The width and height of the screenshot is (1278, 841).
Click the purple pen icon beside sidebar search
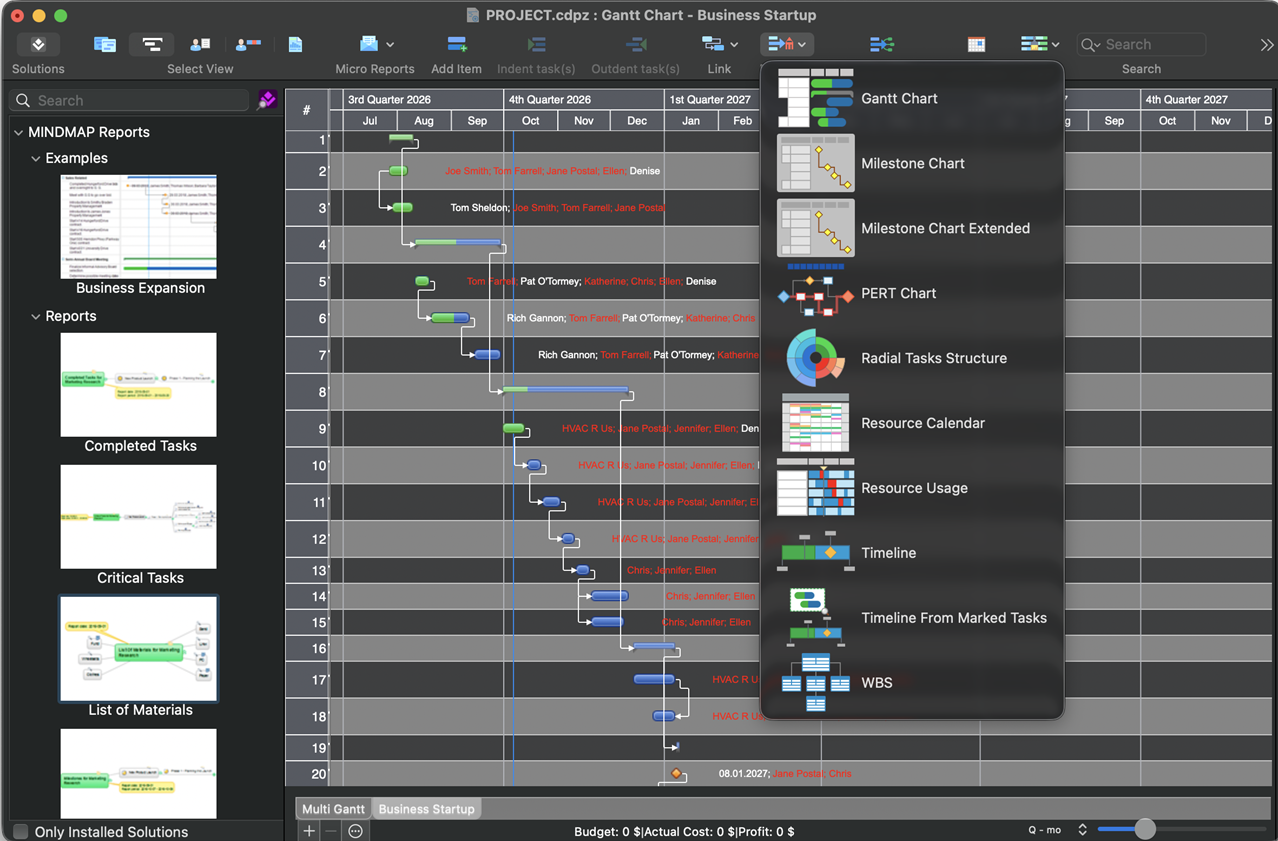267,100
